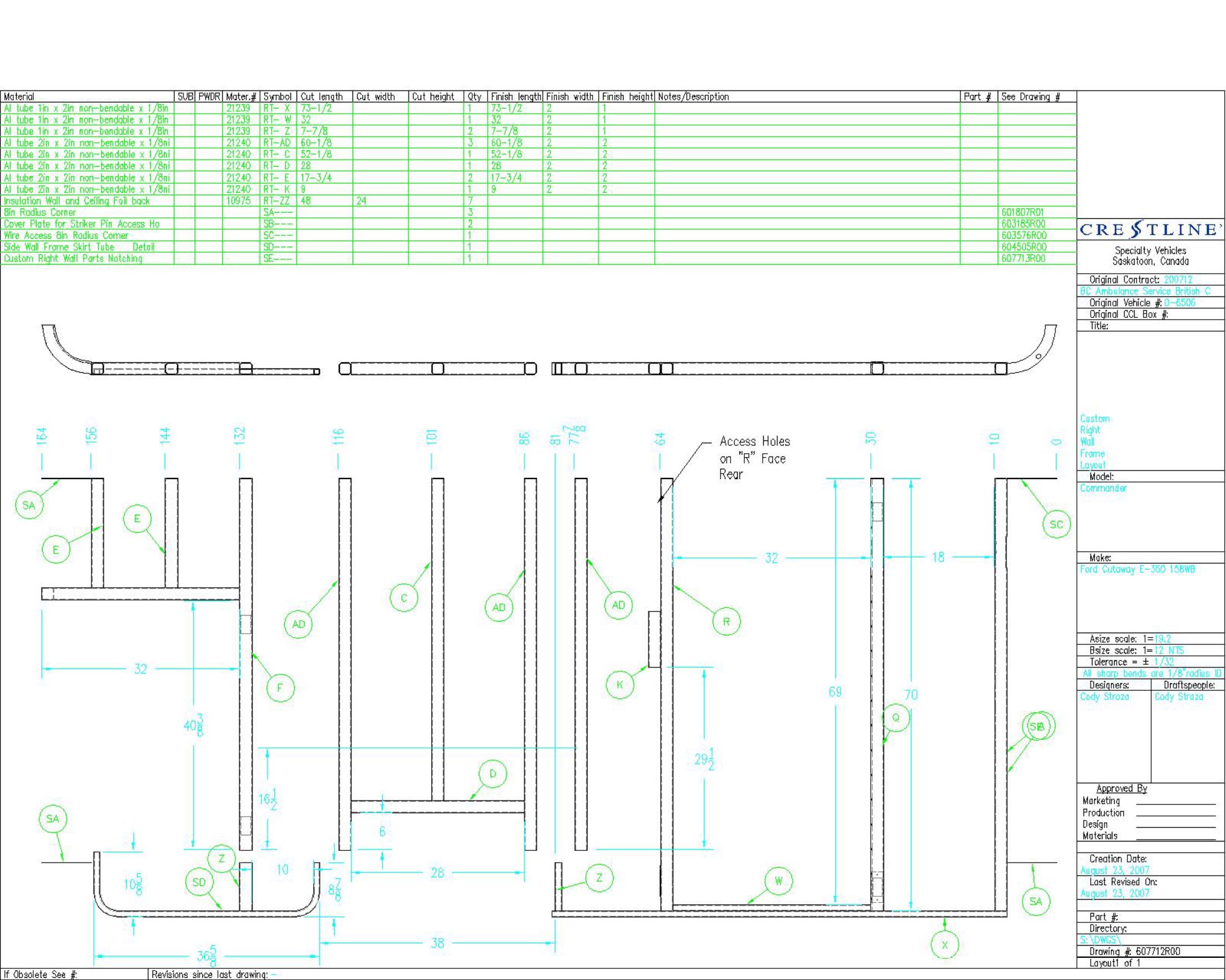Screen dimensions: 1226x980
Task: Click the 16 1/2 vertical dimension
Action: (268, 800)
